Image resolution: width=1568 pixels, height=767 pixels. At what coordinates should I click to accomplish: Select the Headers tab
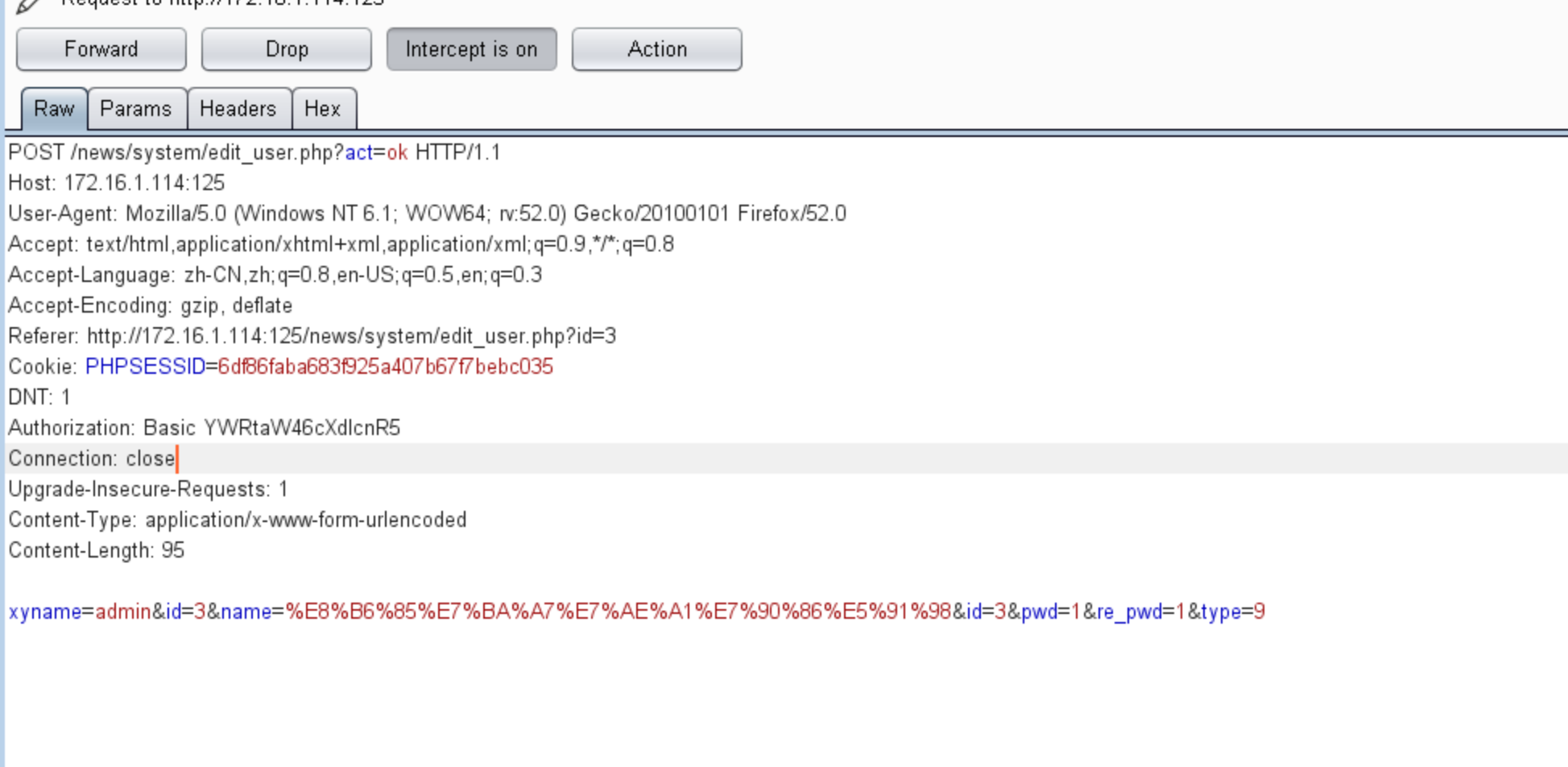pos(238,109)
